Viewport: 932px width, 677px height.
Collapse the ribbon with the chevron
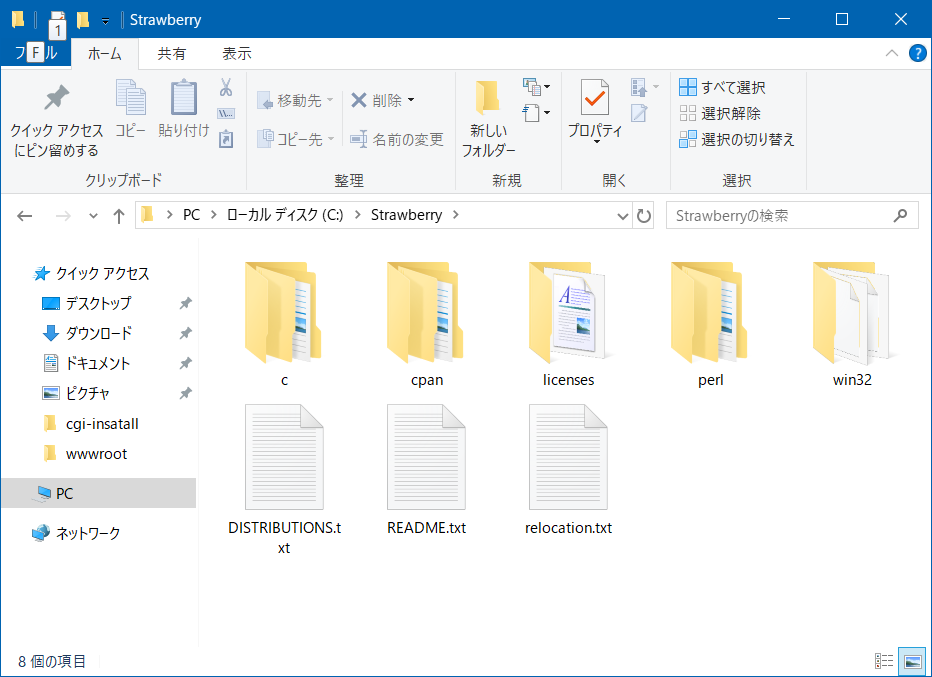click(892, 53)
